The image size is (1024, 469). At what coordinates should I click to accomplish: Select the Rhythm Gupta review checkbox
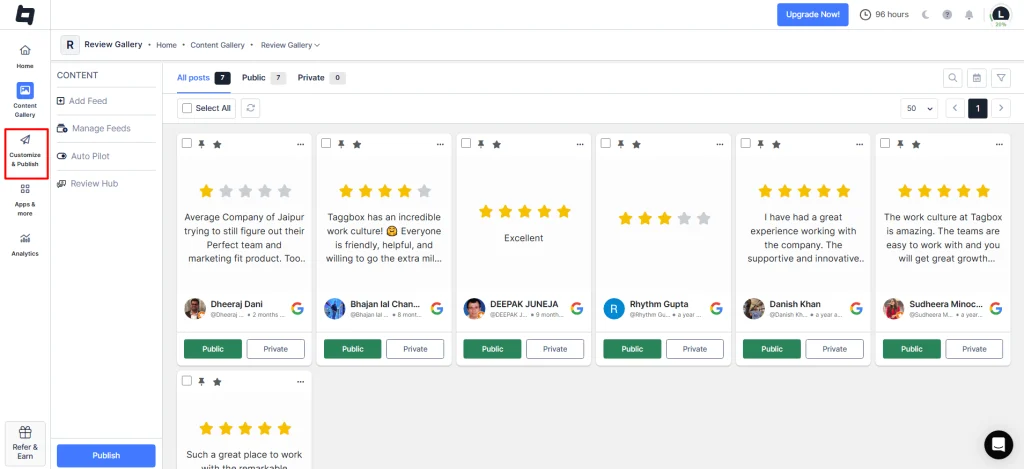coord(606,143)
